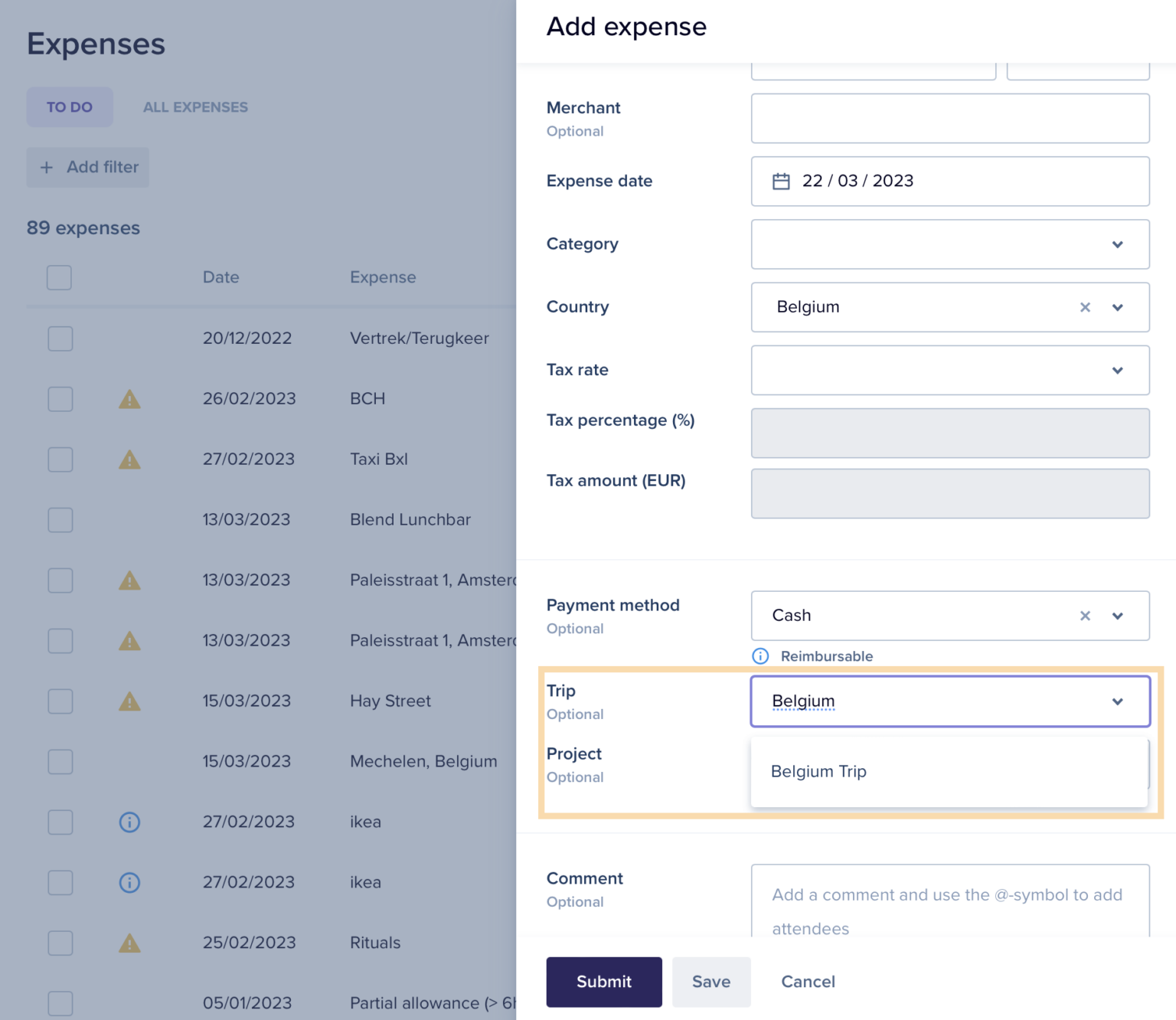This screenshot has width=1176, height=1020.
Task: Open the date picker calendar icon
Action: coord(781,181)
